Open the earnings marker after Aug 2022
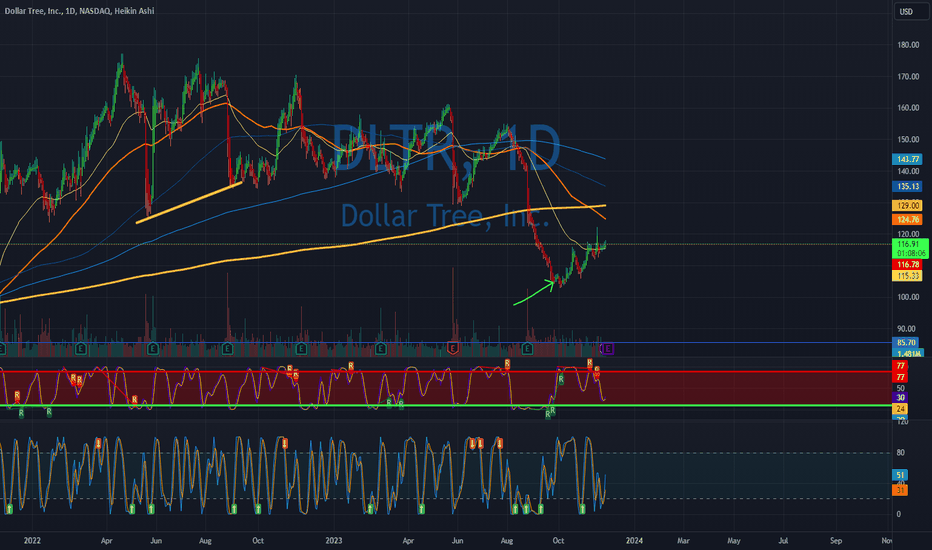Screen dimensions: 932x550 click(x=227, y=349)
